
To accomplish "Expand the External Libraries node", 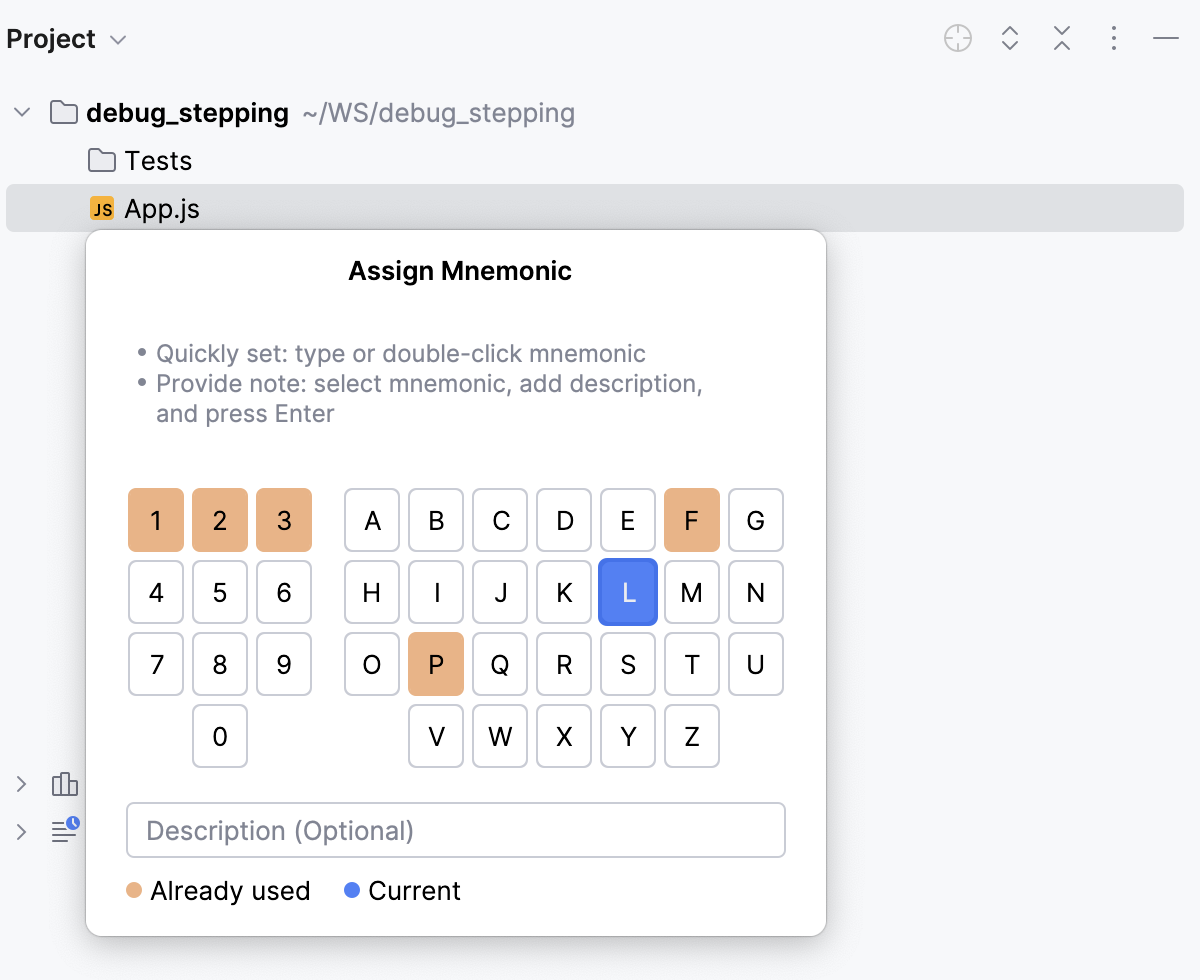I will coord(21,784).
